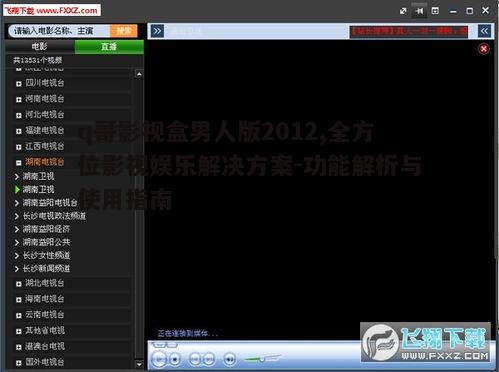Select the 湖南卫视 row with green play arrow
This screenshot has height=372, width=499.
coord(38,189)
